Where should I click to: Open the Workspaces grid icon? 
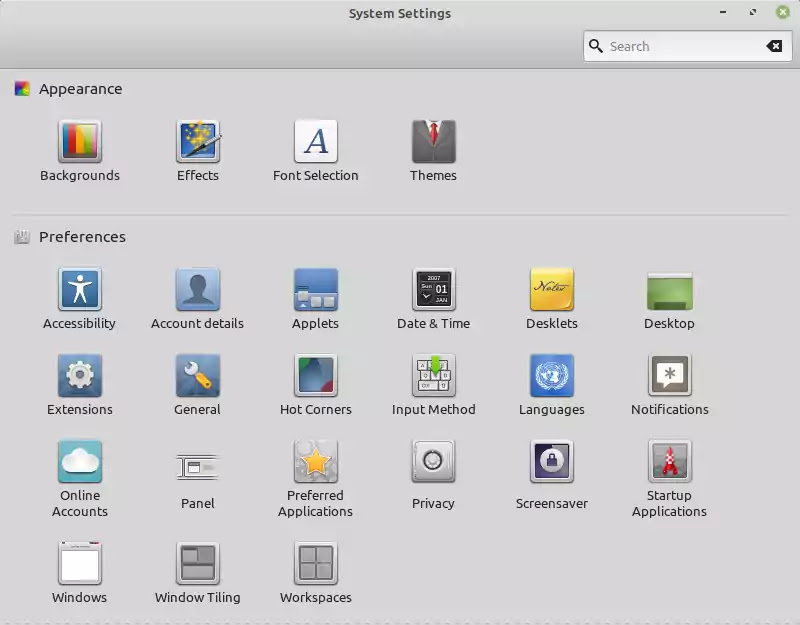pos(316,563)
